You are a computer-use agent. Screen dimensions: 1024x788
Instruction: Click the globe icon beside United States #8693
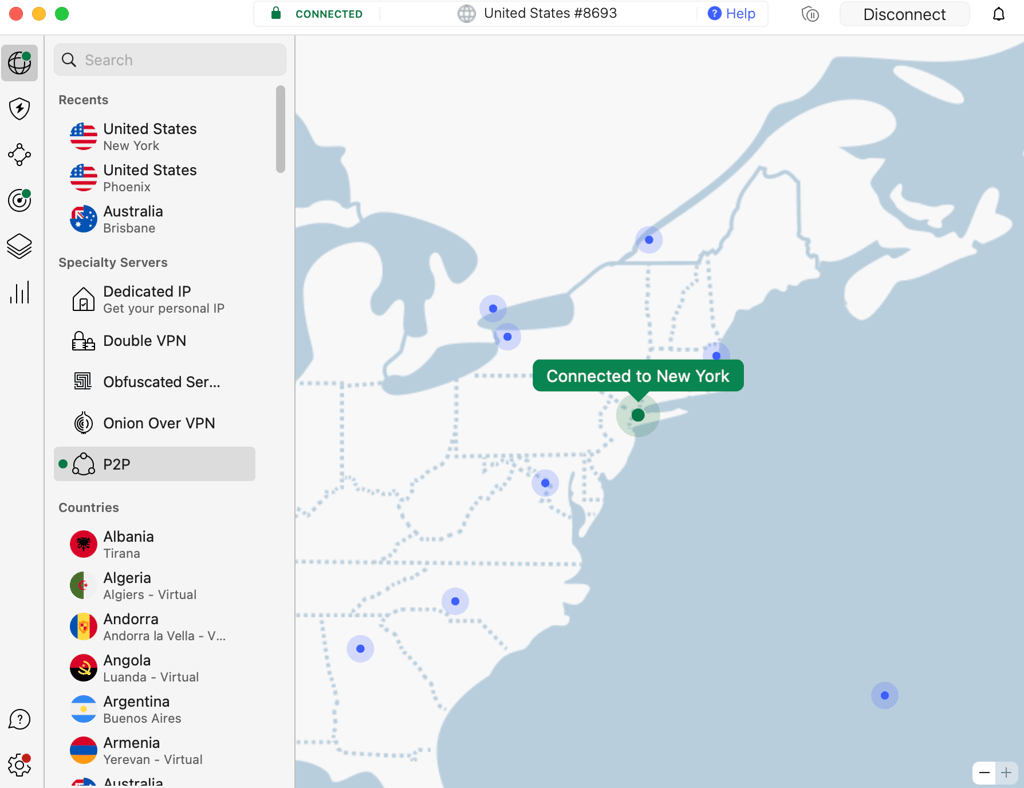[466, 14]
